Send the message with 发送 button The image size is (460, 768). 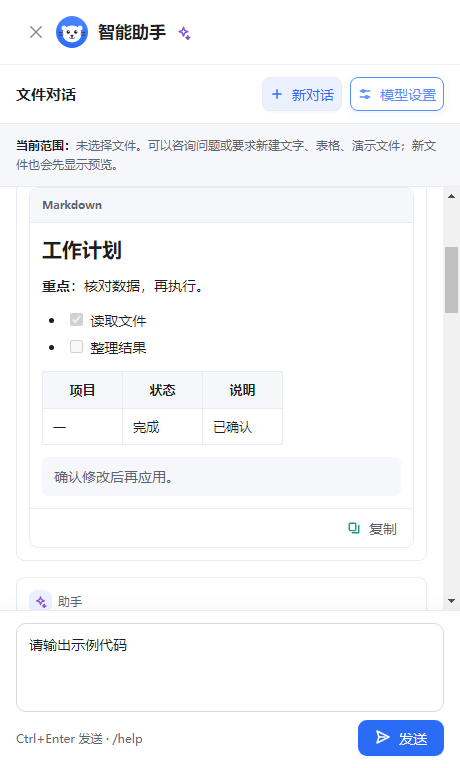tap(401, 738)
